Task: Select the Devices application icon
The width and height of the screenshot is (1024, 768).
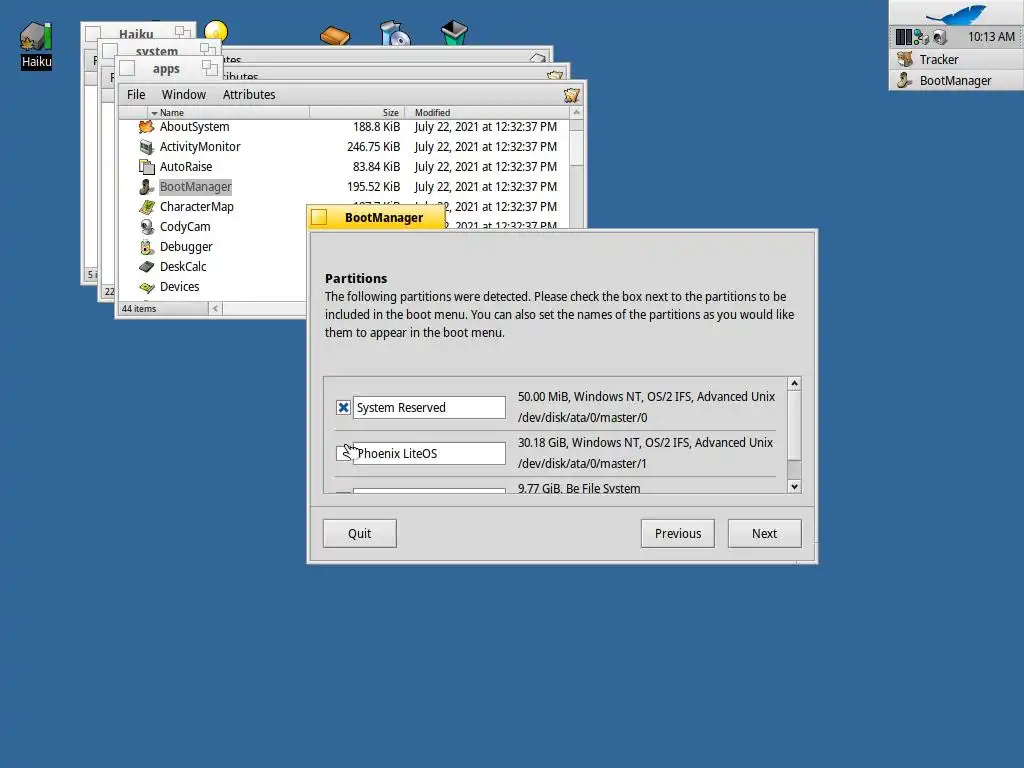Action: pyautogui.click(x=146, y=287)
